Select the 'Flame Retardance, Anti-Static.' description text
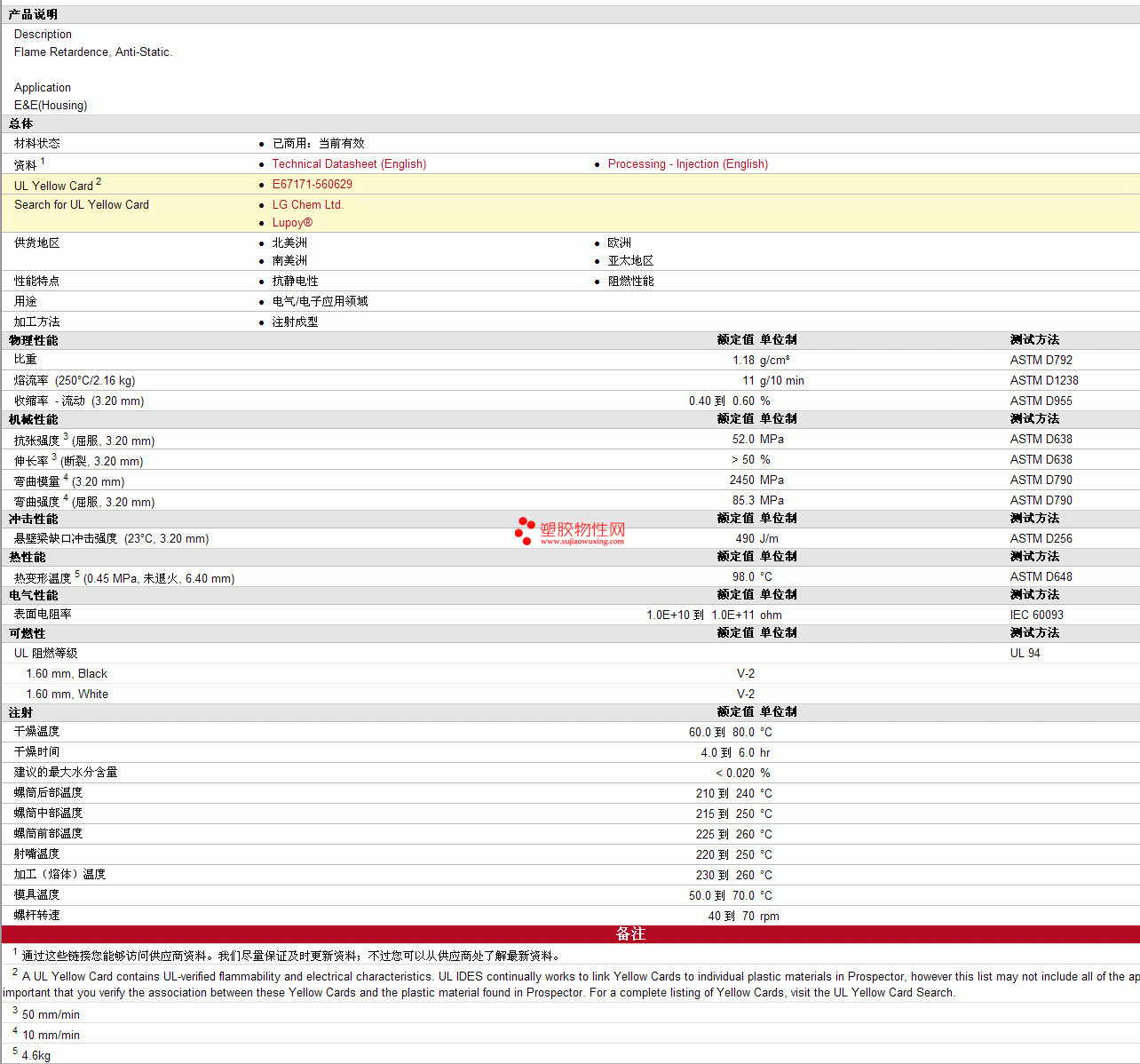This screenshot has width=1140, height=1064. [93, 52]
